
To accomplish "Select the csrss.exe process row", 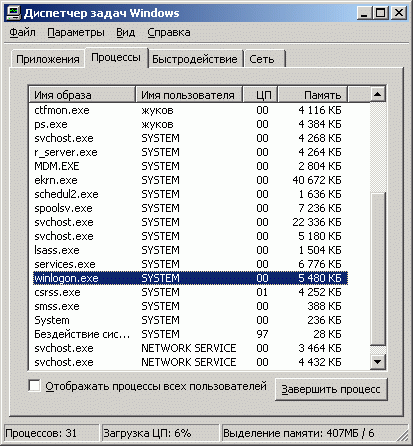I will [x=190, y=292].
